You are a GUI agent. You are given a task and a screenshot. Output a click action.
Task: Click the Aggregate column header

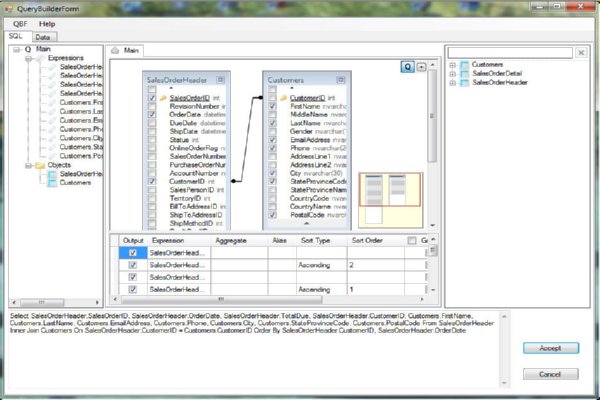coord(239,240)
